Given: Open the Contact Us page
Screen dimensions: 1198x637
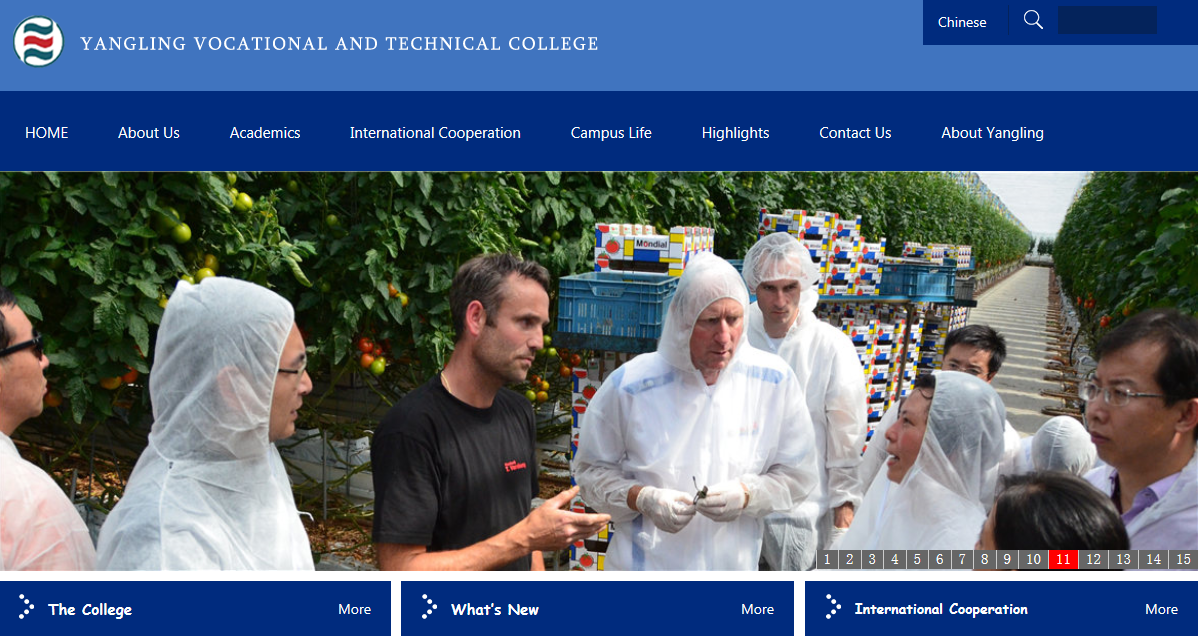Looking at the screenshot, I should 855,133.
